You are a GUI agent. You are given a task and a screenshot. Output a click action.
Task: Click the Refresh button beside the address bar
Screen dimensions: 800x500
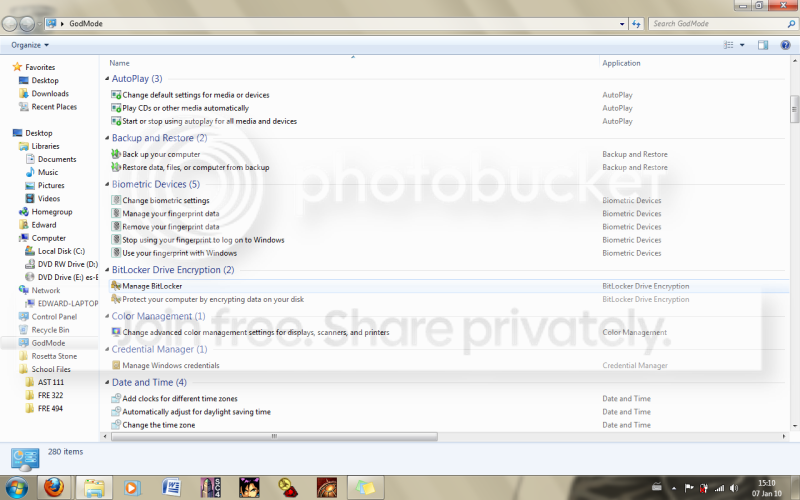(636, 22)
